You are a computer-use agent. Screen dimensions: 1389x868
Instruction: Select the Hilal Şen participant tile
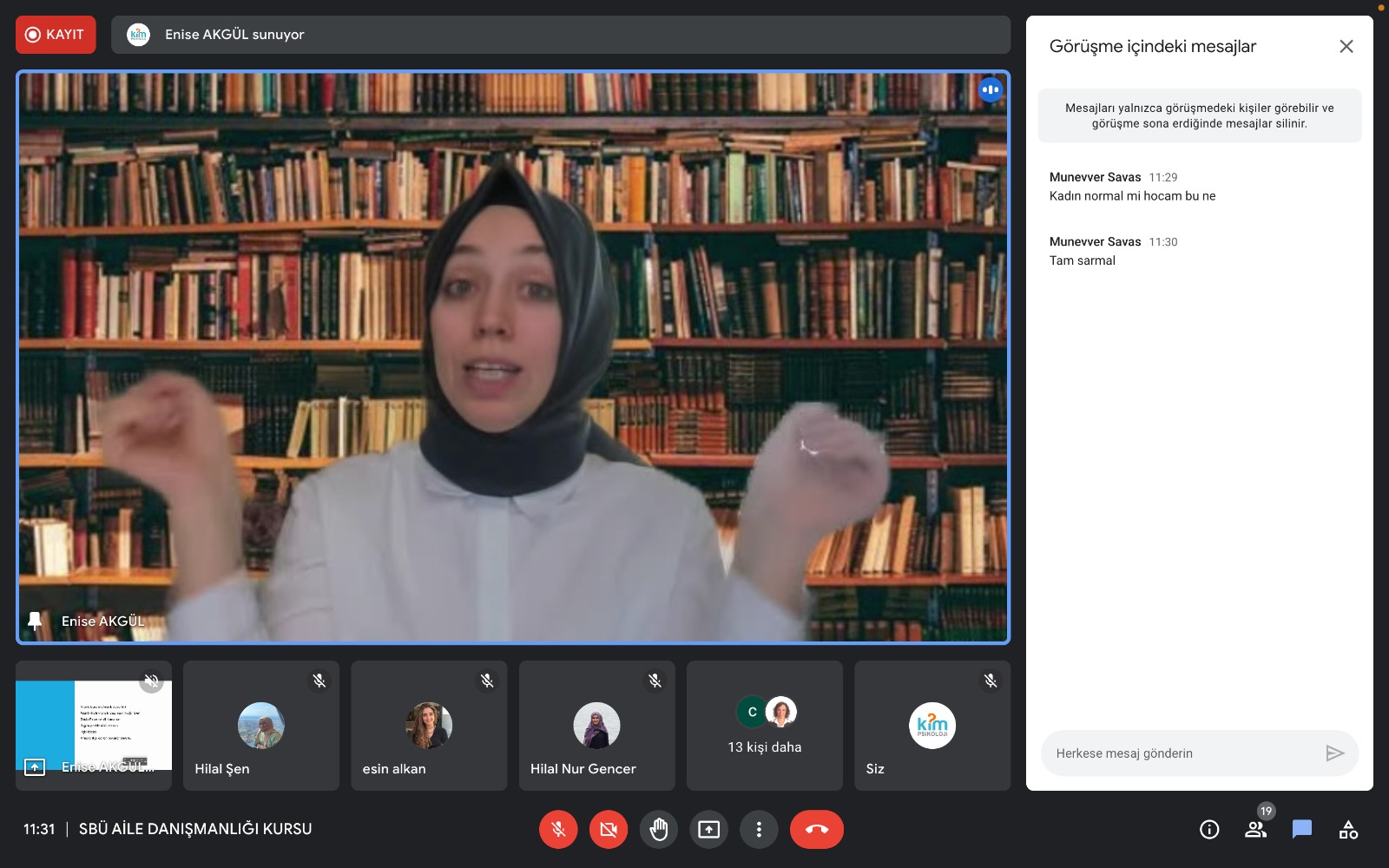(261, 726)
